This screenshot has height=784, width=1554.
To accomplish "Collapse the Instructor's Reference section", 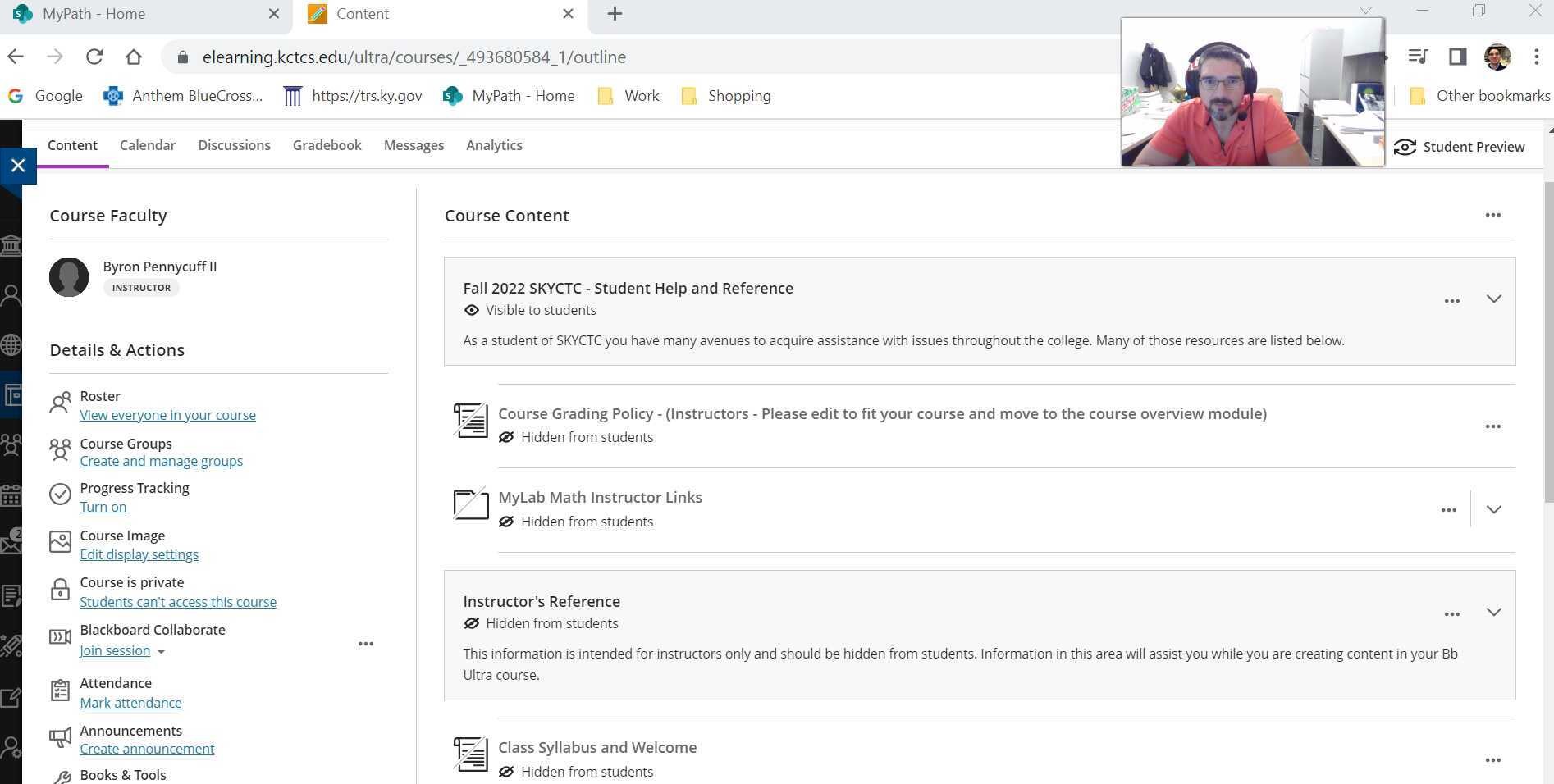I will click(1494, 612).
